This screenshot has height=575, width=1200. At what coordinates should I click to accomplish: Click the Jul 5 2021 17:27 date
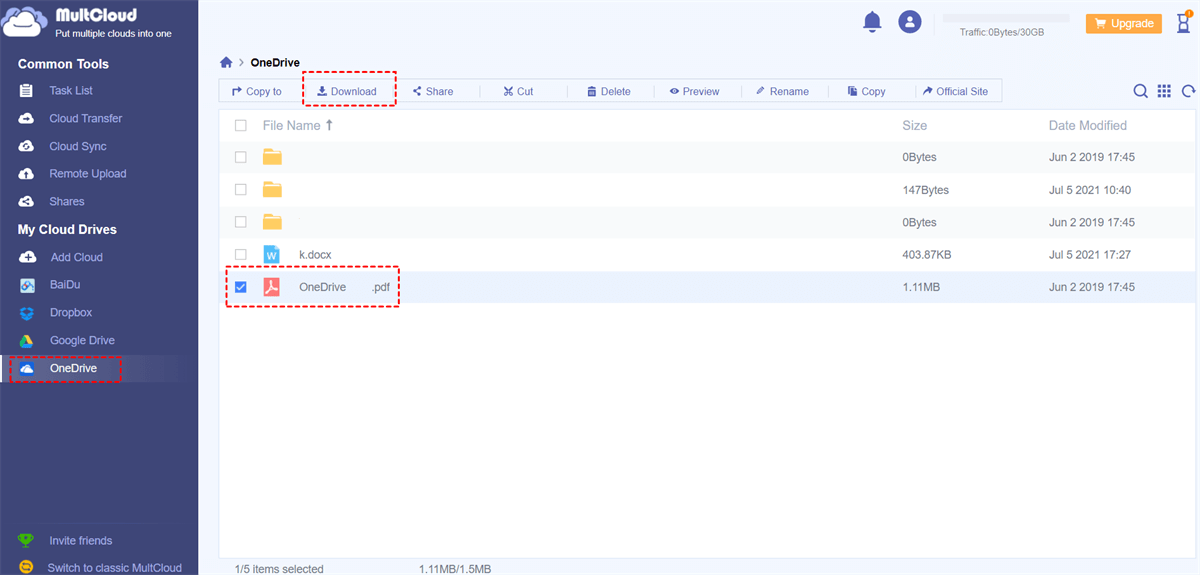click(1090, 255)
